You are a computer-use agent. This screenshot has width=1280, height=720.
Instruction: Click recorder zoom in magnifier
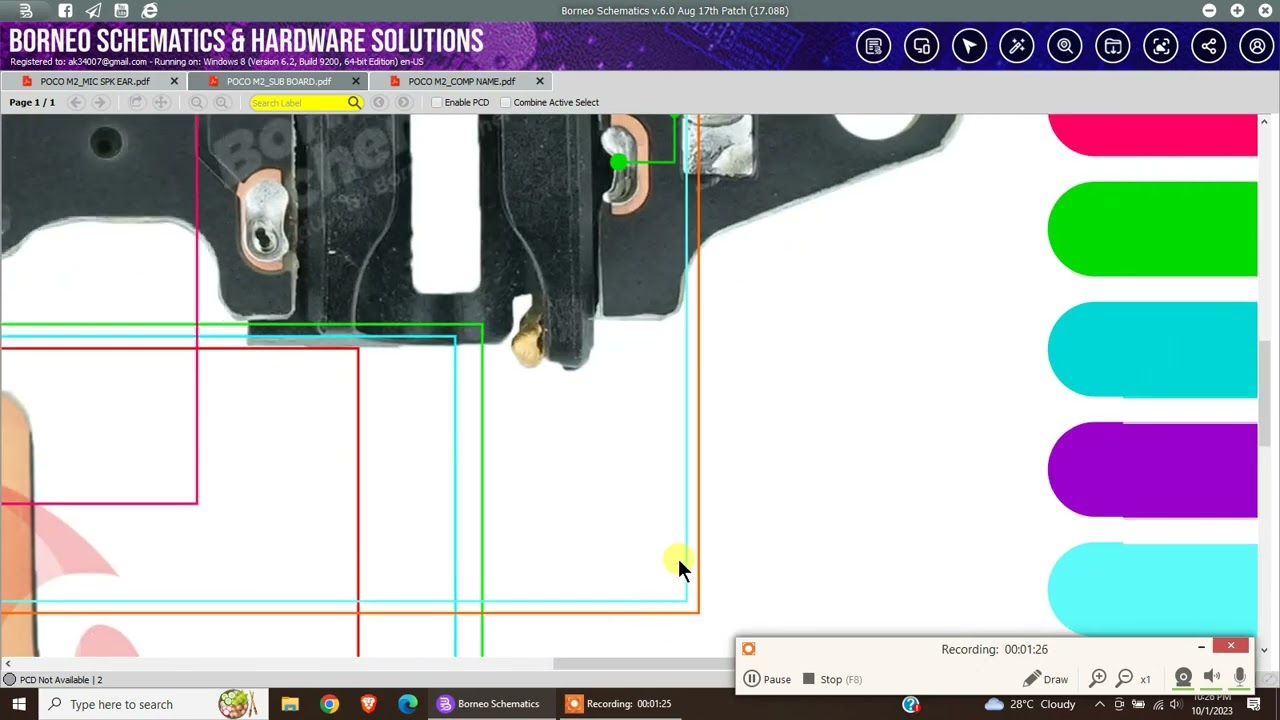(1098, 678)
